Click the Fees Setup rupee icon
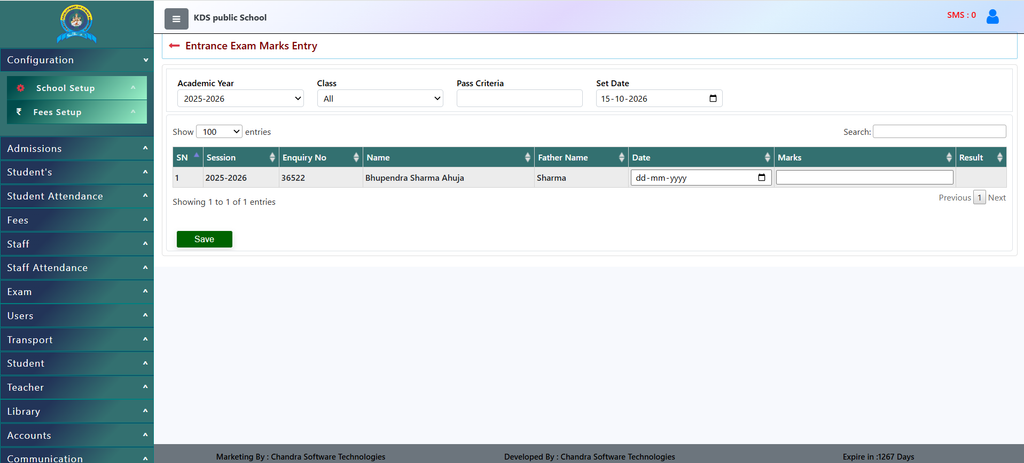The height and width of the screenshot is (463, 1024). click(x=19, y=112)
